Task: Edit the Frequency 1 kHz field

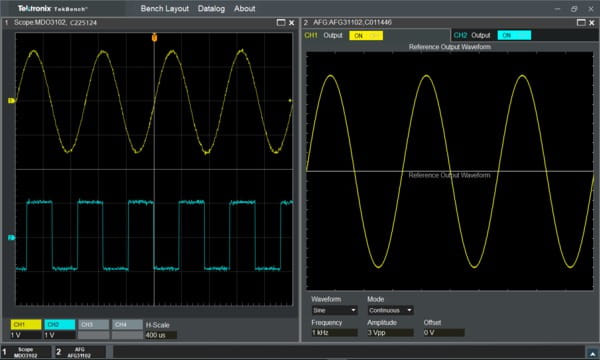Action: point(334,332)
